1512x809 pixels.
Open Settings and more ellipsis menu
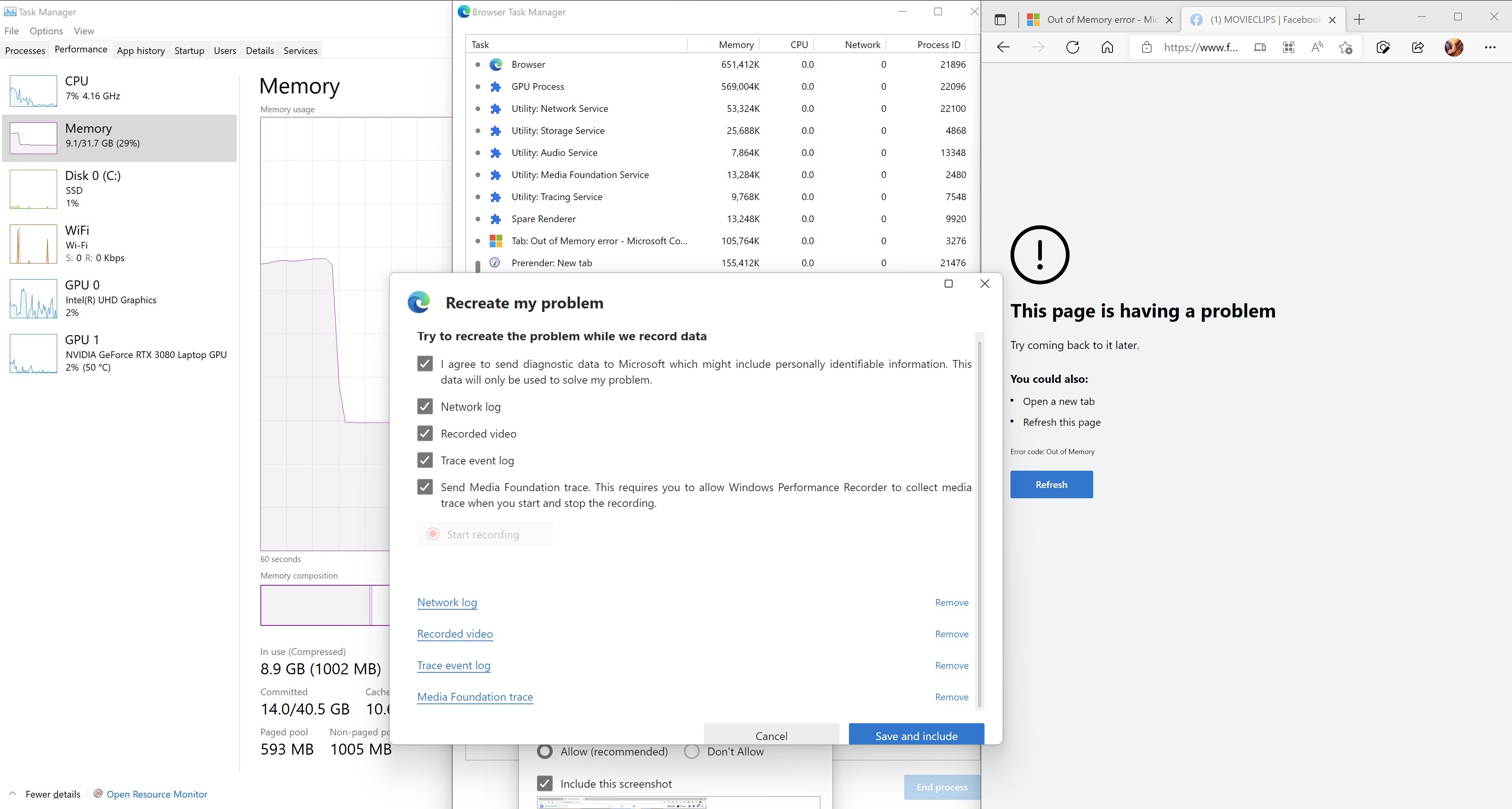(x=1490, y=48)
